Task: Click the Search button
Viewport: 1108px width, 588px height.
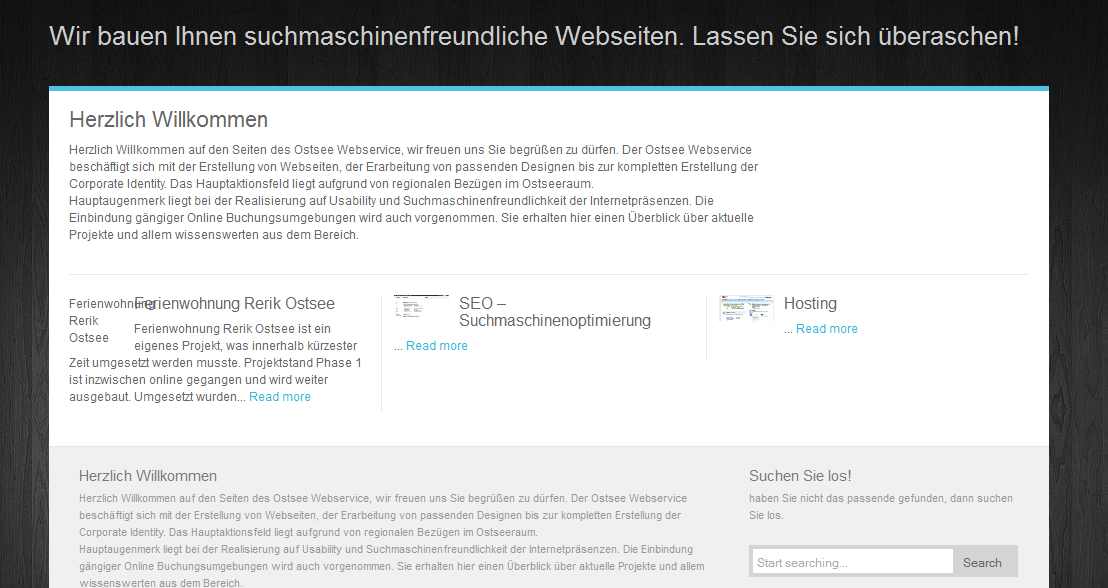Action: (982, 563)
